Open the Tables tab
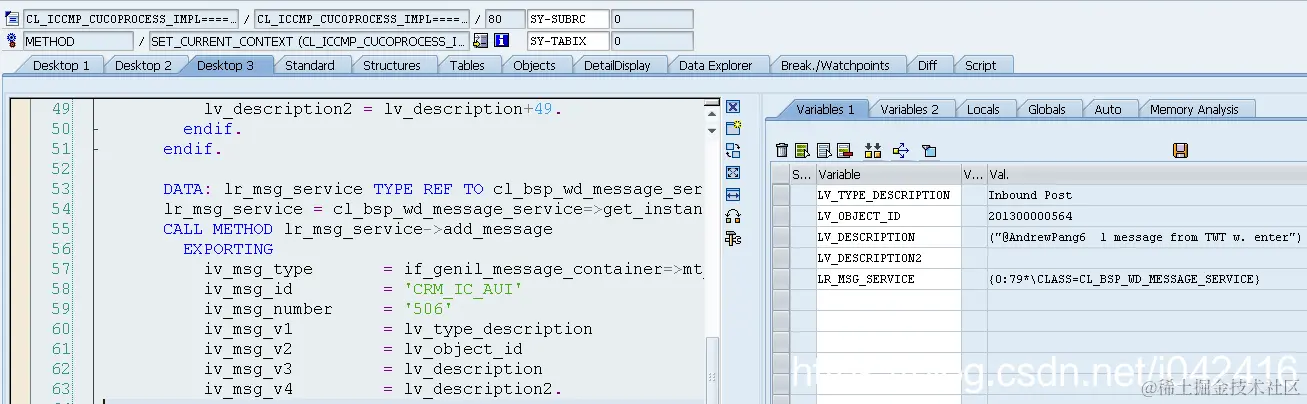The image size is (1307, 404). pos(467,65)
